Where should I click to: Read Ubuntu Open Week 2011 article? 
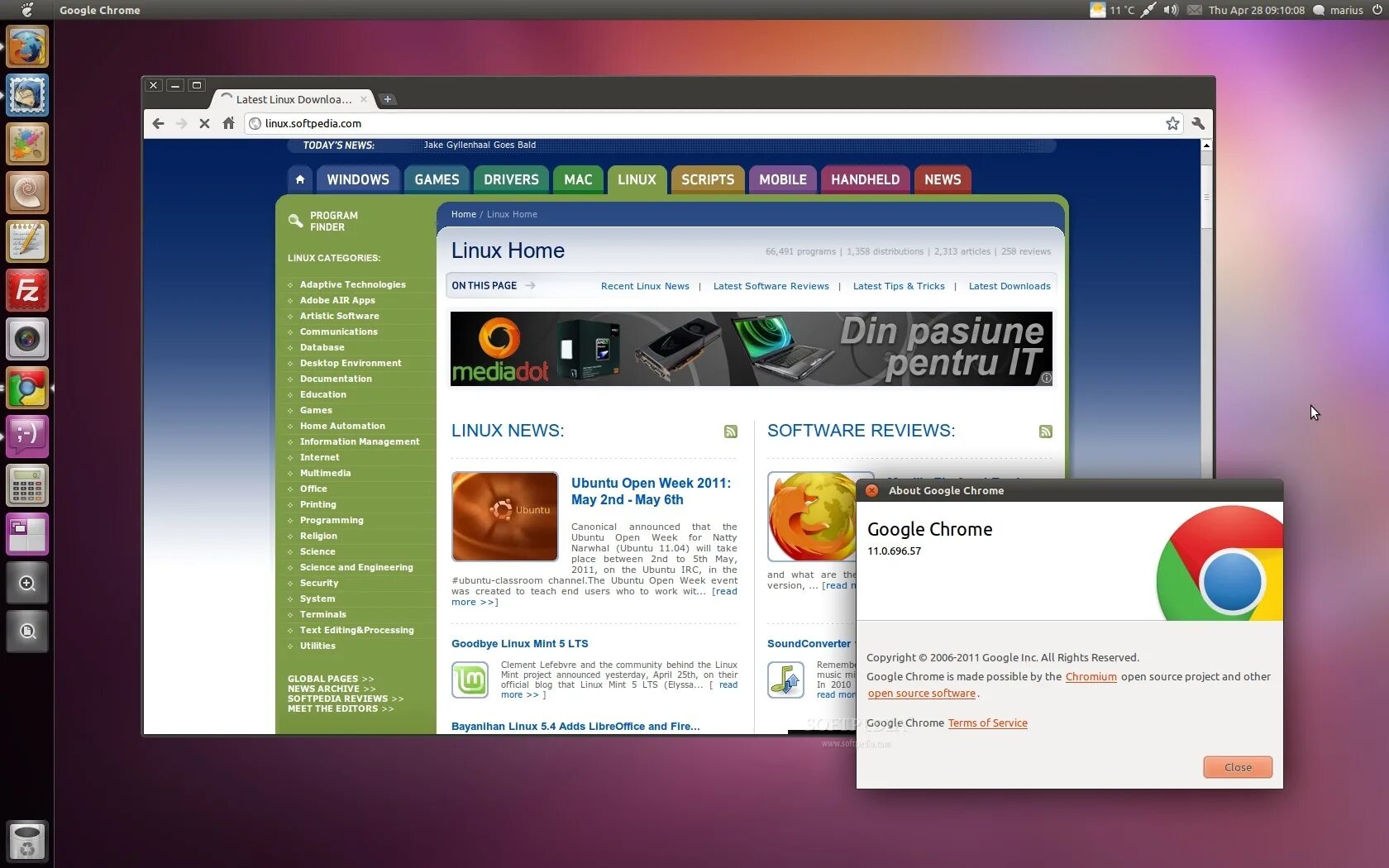tap(651, 491)
